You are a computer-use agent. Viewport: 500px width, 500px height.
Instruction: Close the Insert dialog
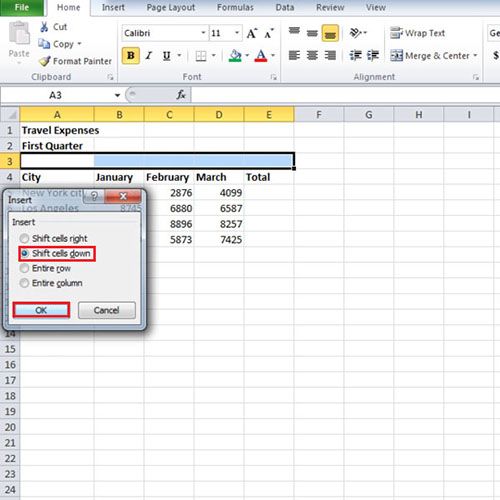(123, 196)
